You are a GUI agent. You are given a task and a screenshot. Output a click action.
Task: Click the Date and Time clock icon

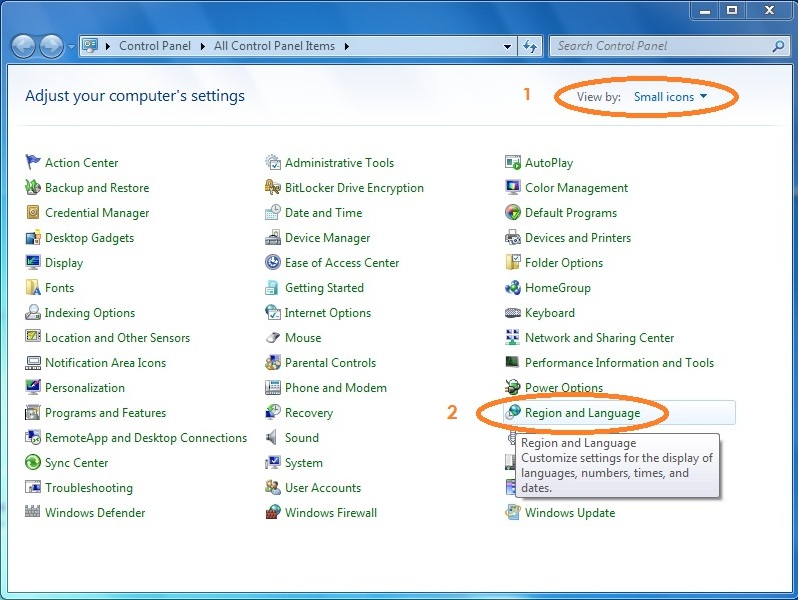[273, 212]
